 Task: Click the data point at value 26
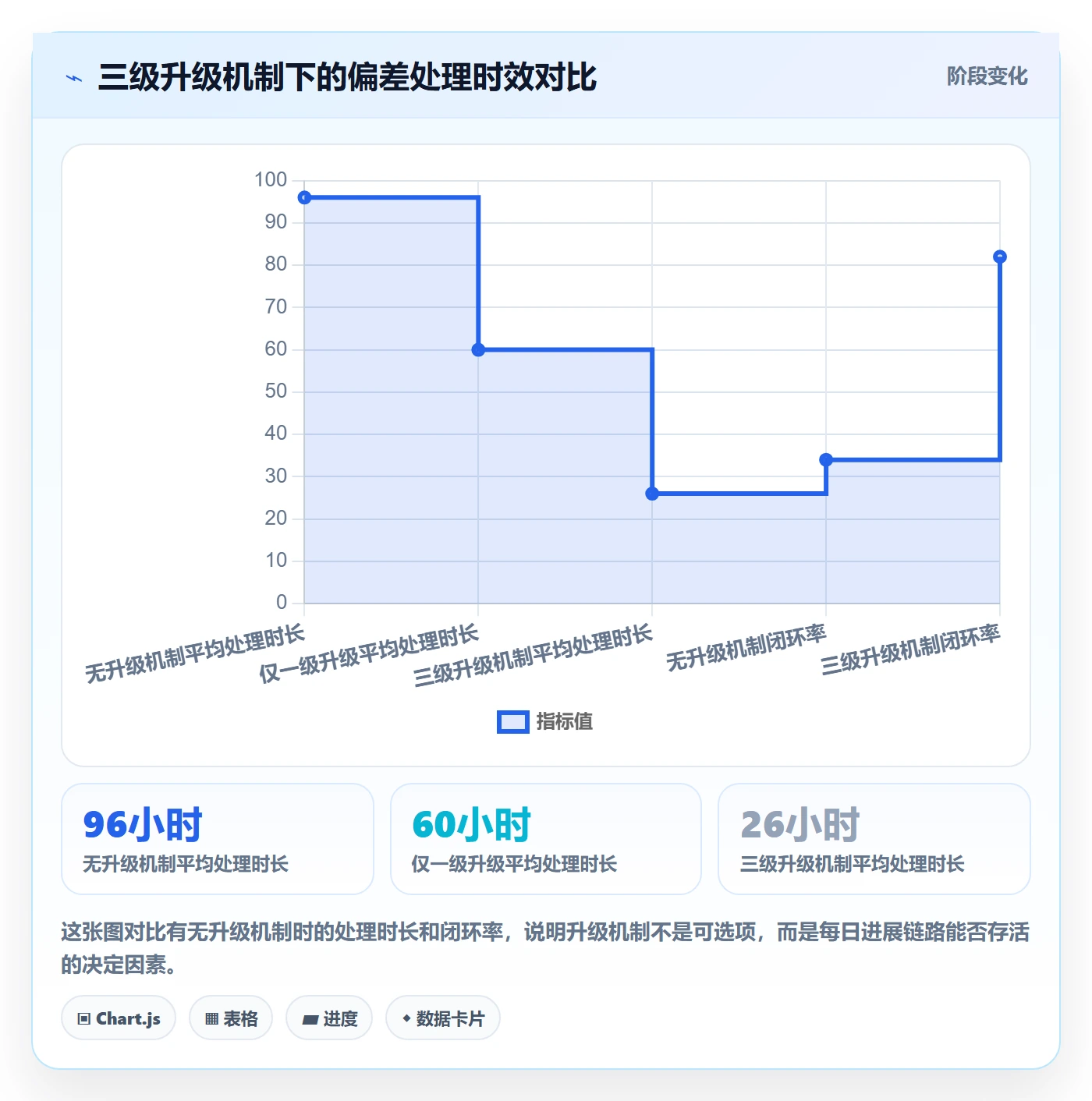pyautogui.click(x=652, y=494)
